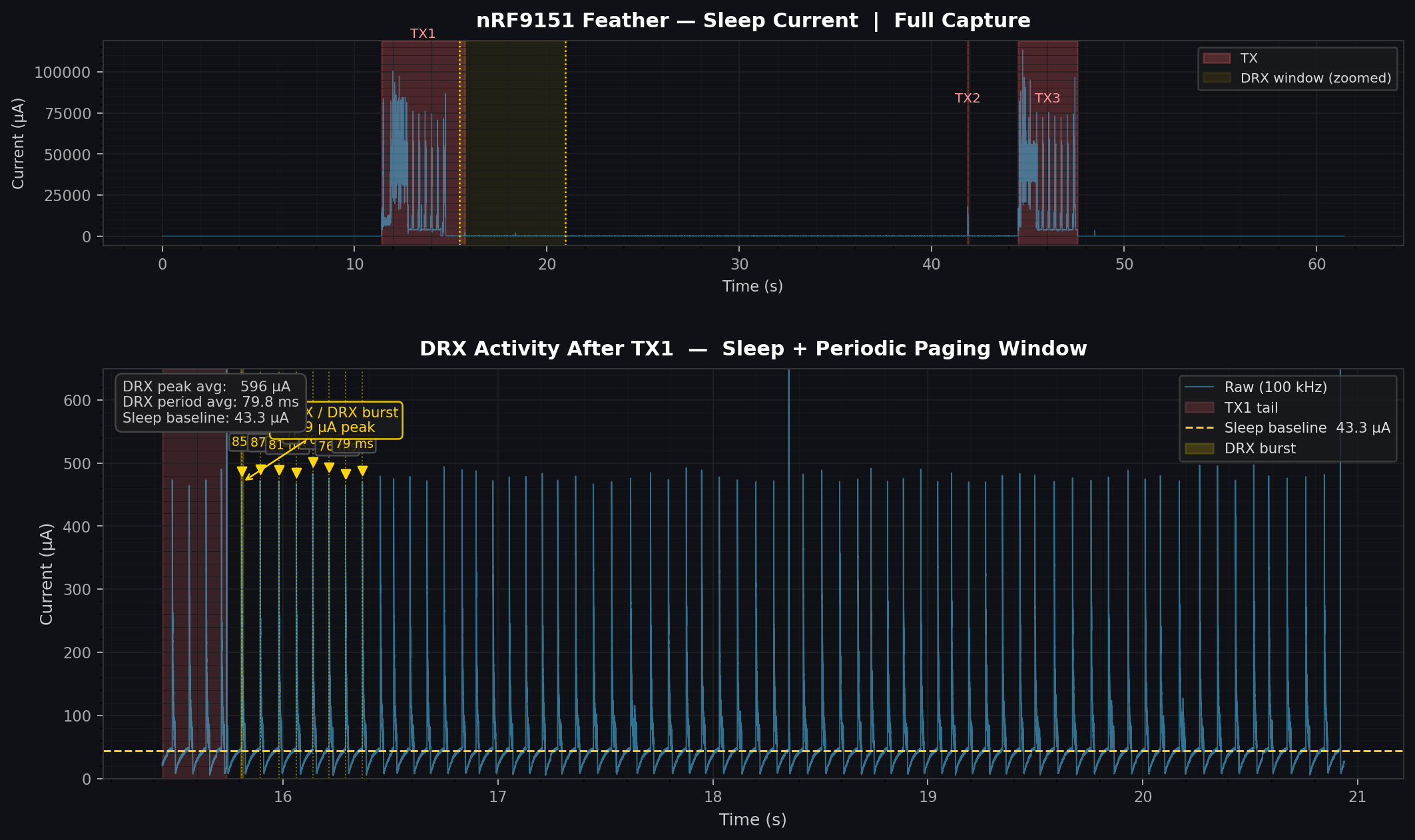
Task: Click the 25000 y-axis tick label
Action: [67, 196]
